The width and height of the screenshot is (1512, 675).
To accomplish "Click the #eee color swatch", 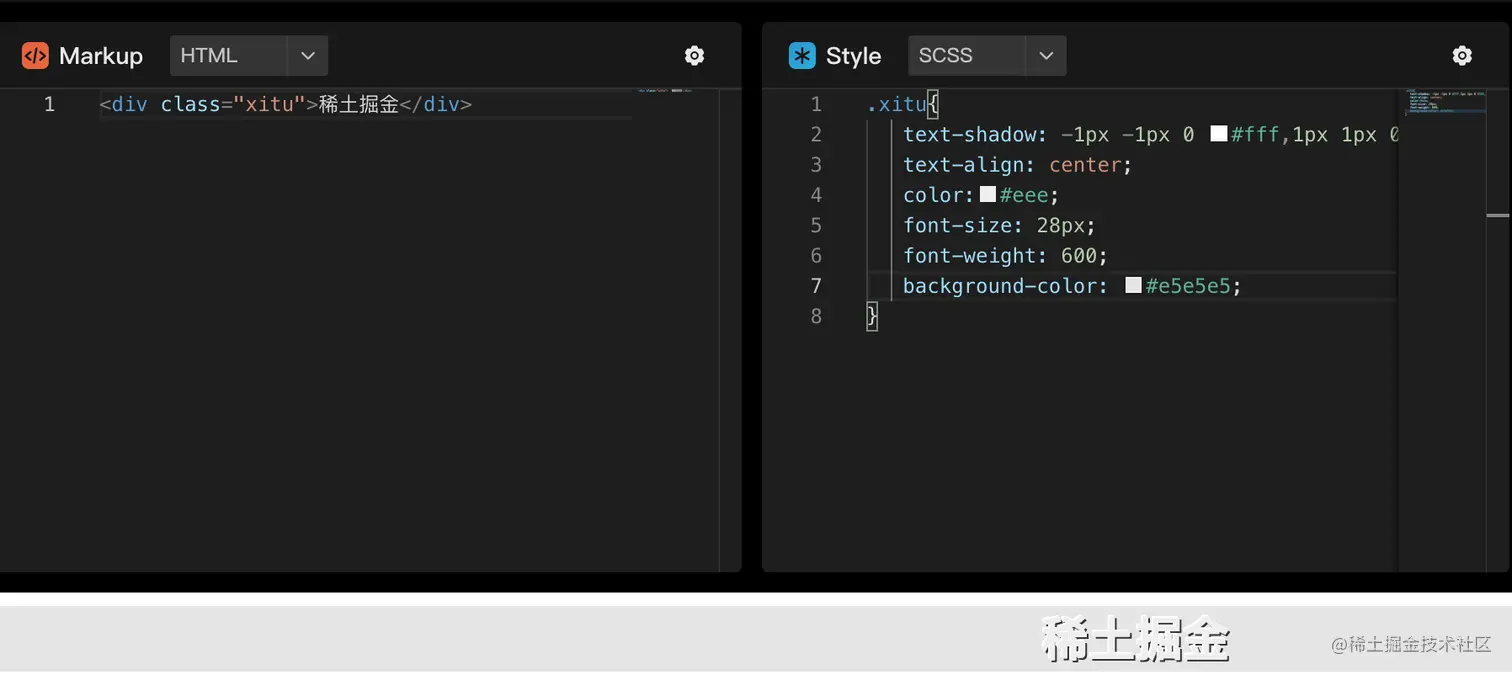I will click(x=987, y=194).
